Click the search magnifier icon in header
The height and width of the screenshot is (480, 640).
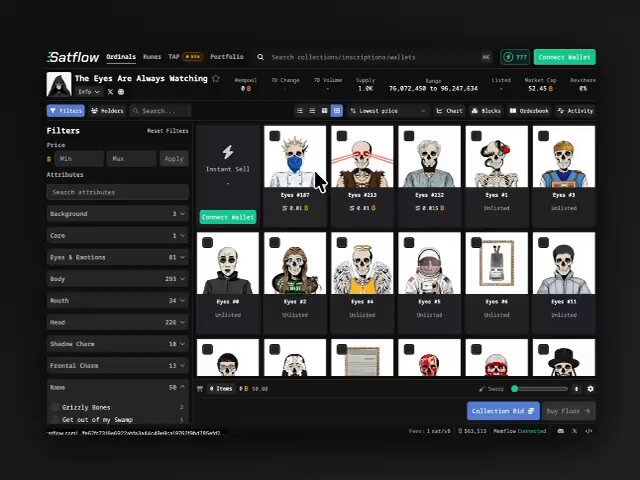[260, 57]
